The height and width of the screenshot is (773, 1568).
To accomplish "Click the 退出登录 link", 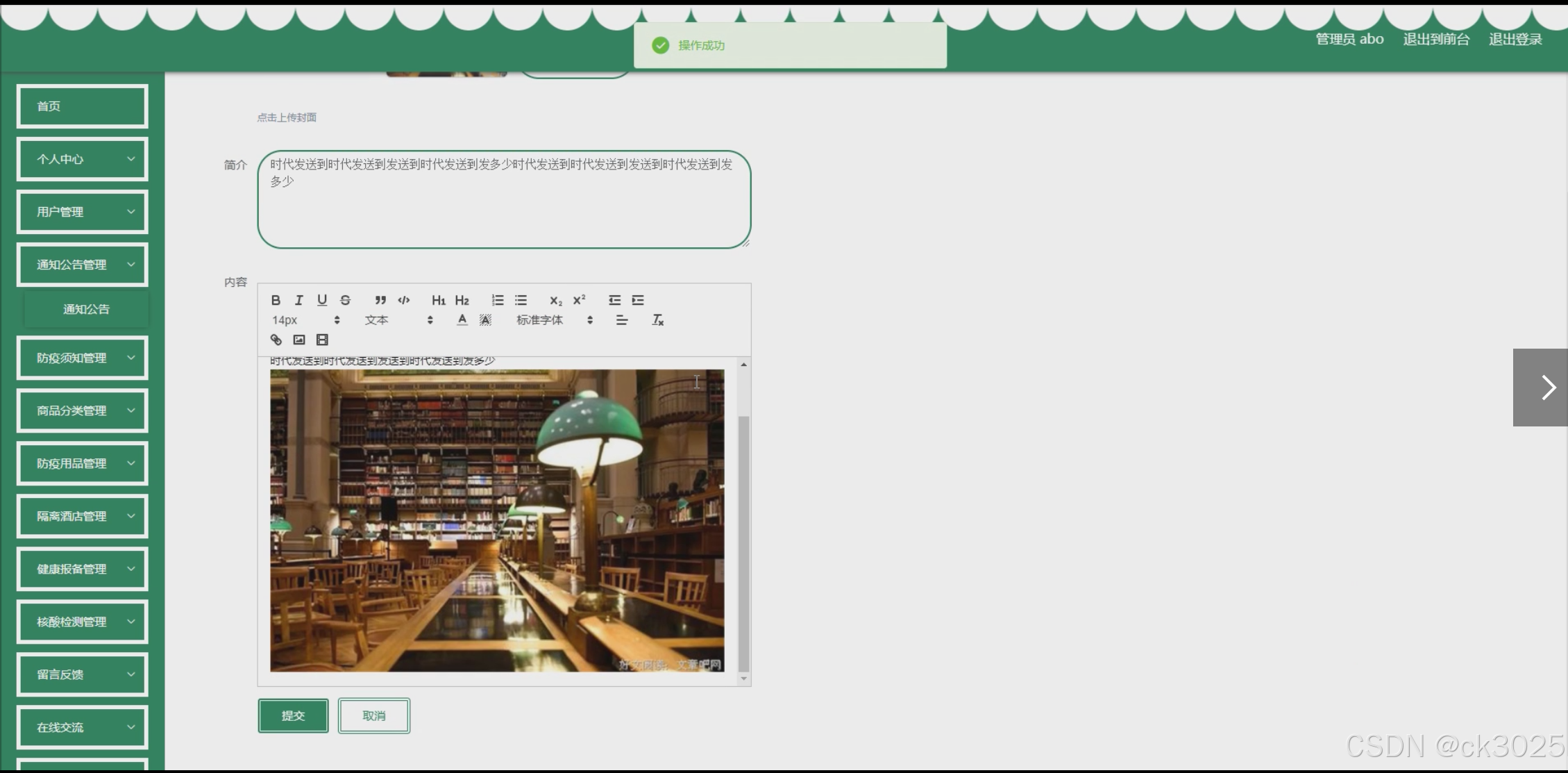I will 1515,40.
